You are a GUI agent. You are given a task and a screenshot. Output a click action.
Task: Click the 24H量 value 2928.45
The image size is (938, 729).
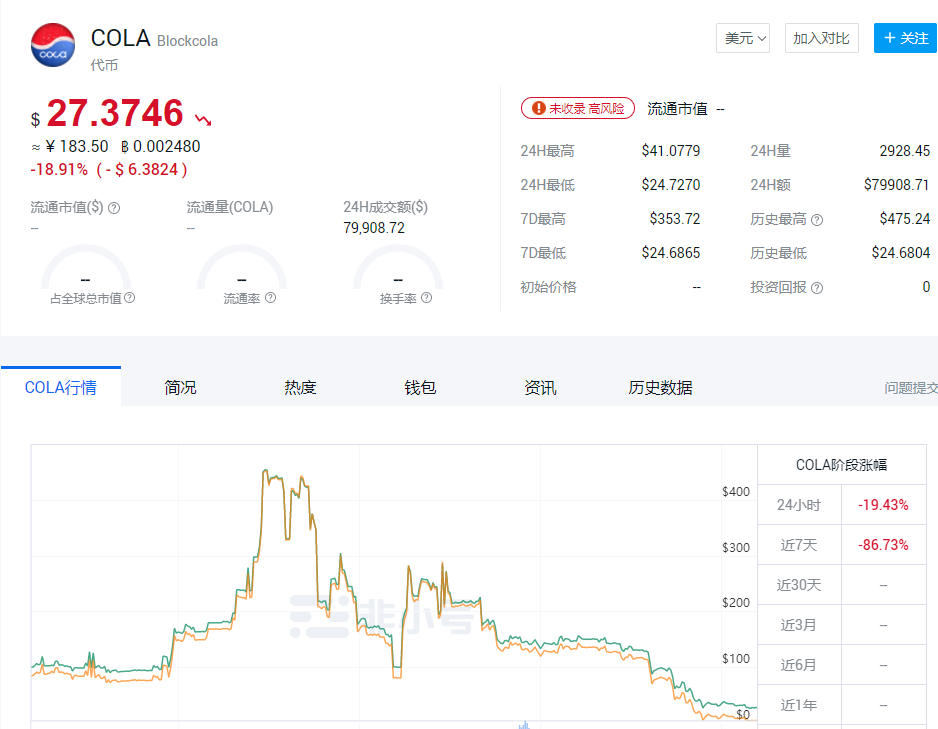point(904,151)
